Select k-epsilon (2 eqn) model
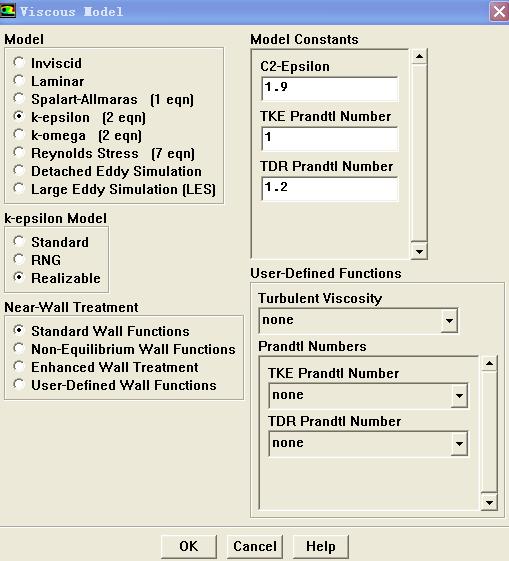 click(x=19, y=117)
